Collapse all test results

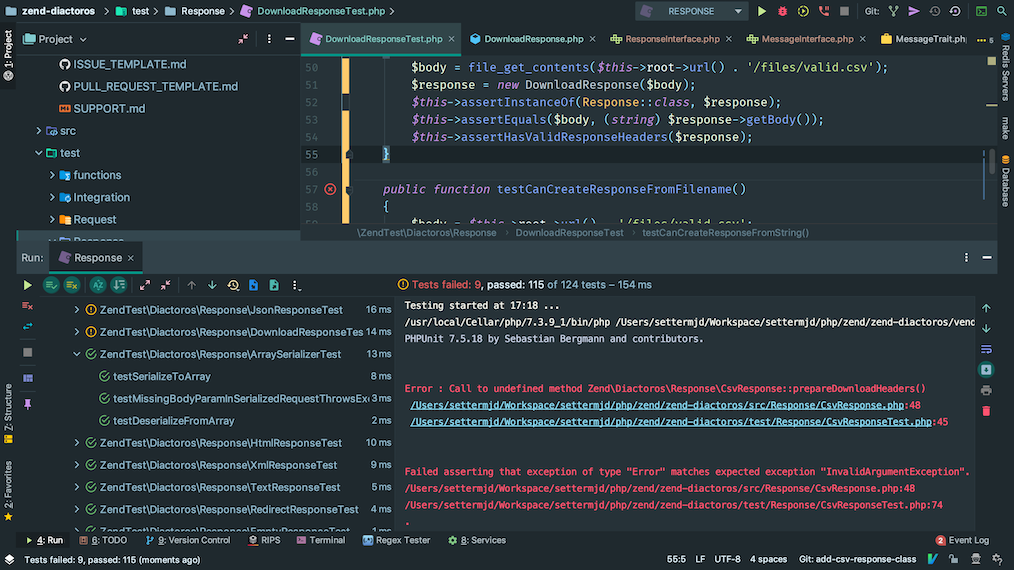166,285
